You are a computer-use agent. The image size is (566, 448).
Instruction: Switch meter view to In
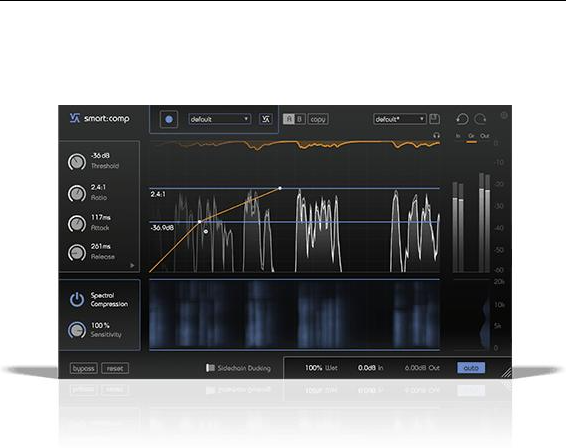458,136
